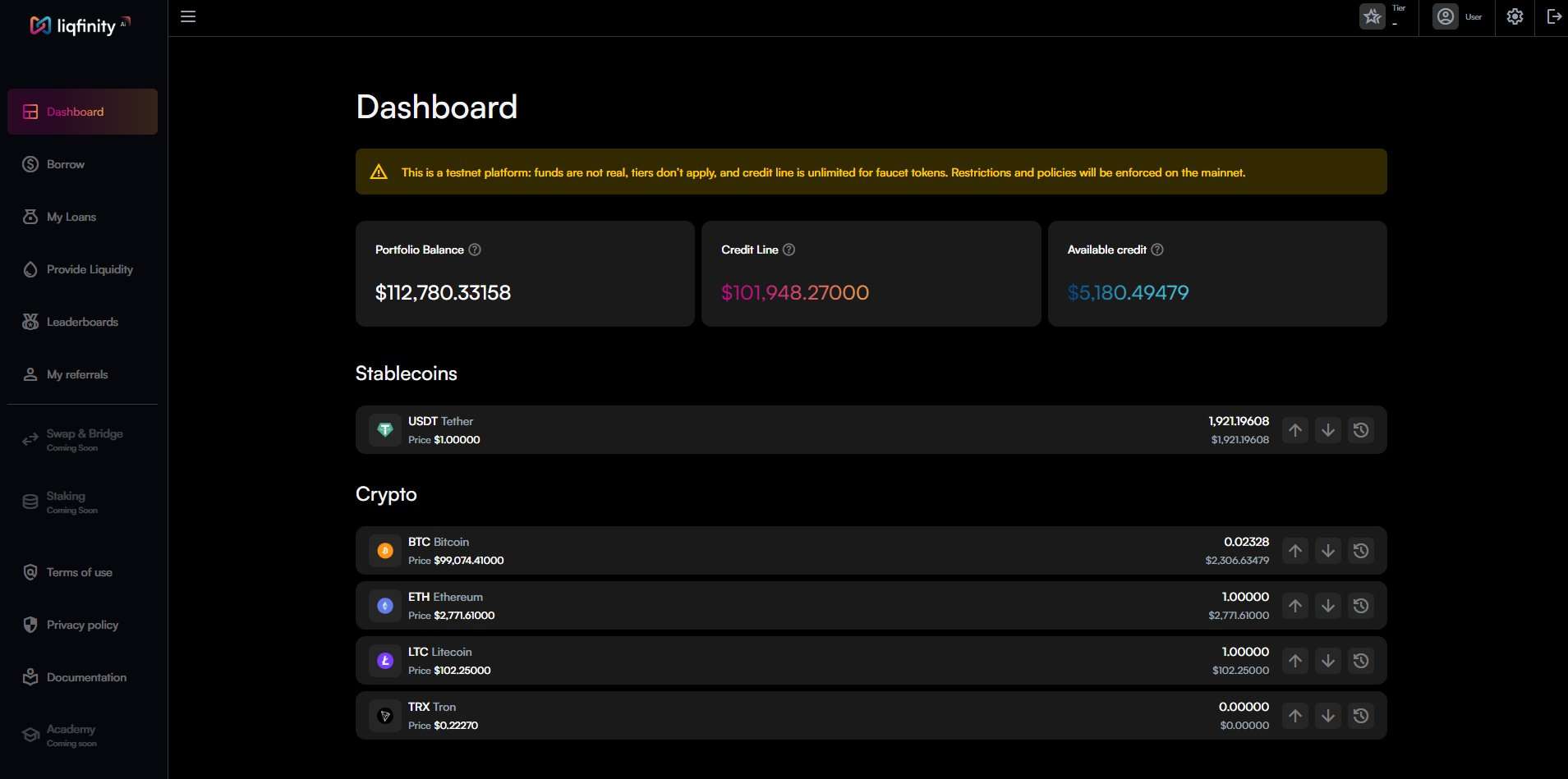This screenshot has width=1568, height=779.
Task: Click the Available credit help icon
Action: 1157,250
